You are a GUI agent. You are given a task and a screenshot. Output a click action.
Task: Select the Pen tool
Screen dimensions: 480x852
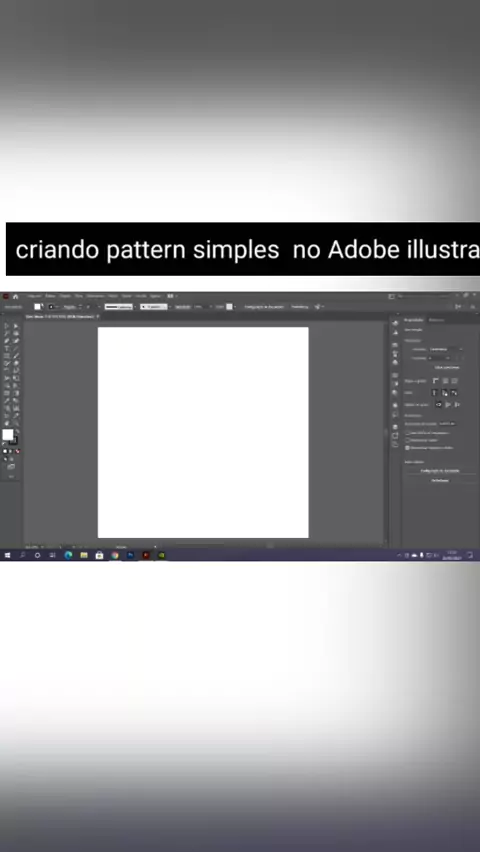pyautogui.click(x=7, y=341)
